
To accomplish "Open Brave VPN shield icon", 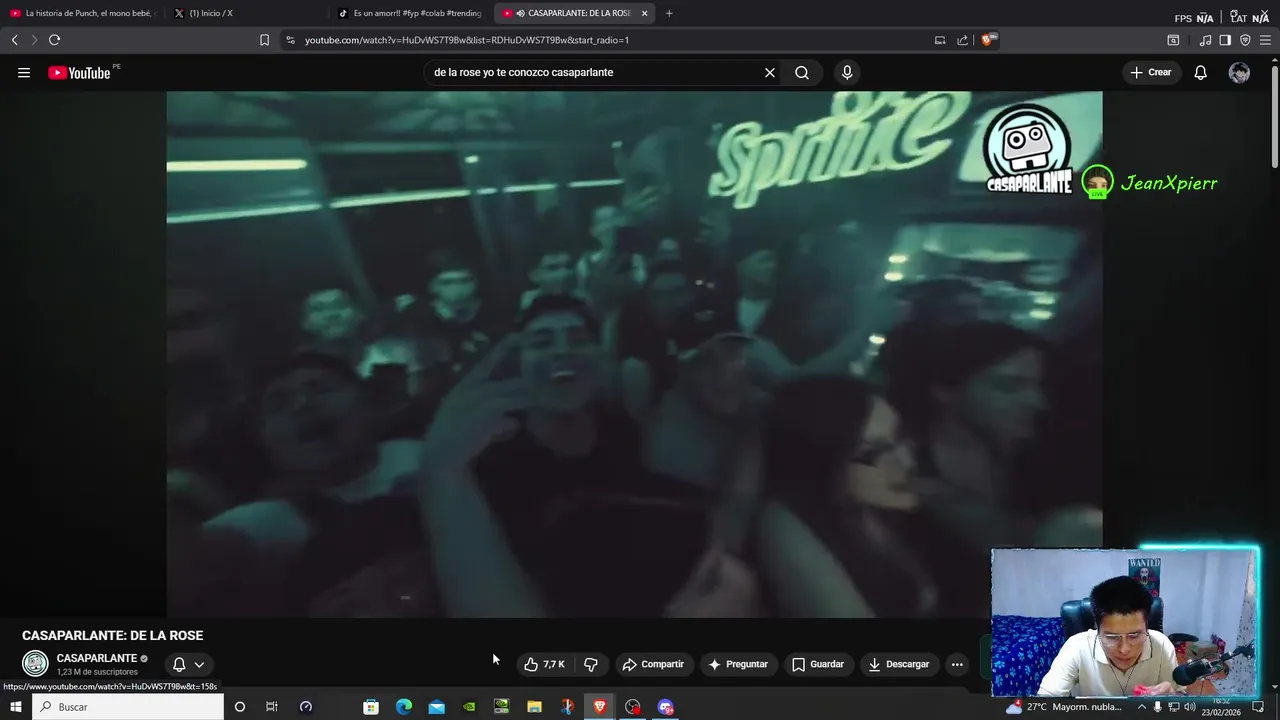I will (1245, 40).
